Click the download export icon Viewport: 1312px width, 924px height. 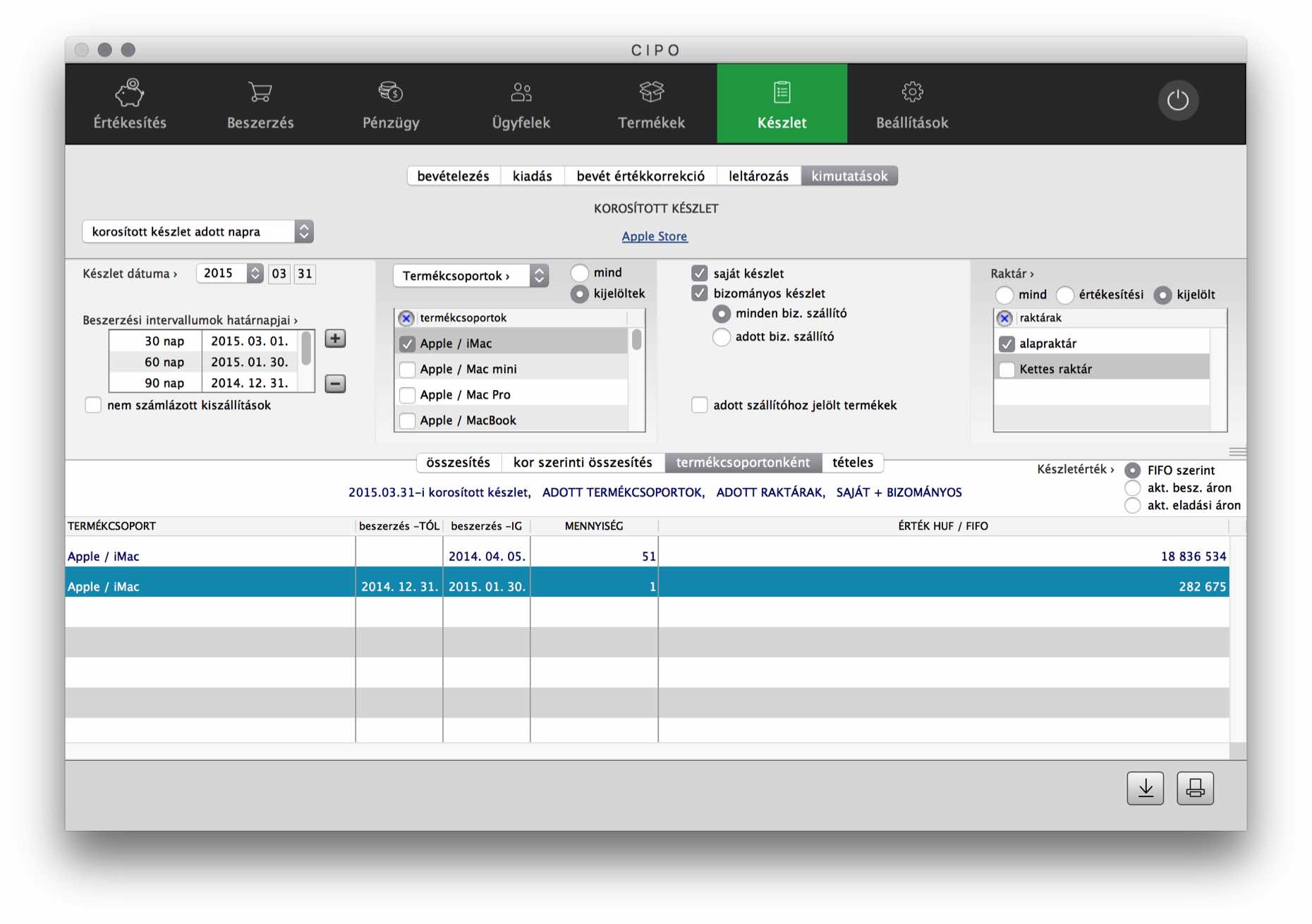[x=1145, y=788]
